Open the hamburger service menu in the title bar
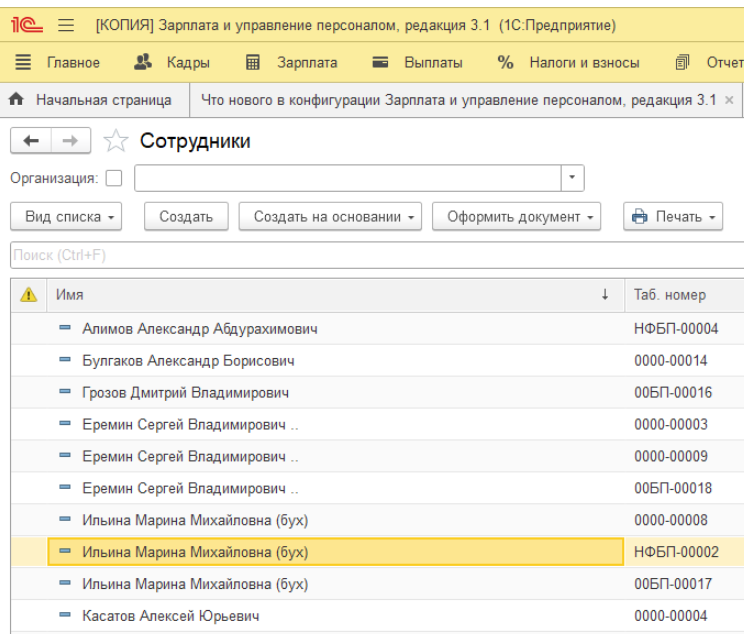This screenshot has height=634, width=744. 66,25
